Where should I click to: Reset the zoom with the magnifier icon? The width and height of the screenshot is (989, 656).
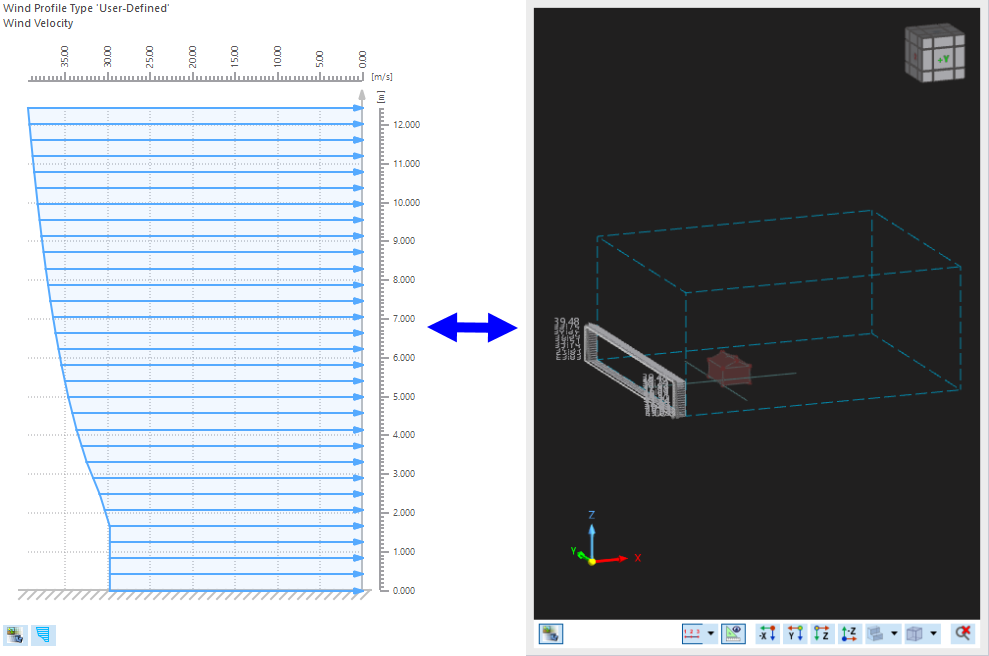point(961,633)
